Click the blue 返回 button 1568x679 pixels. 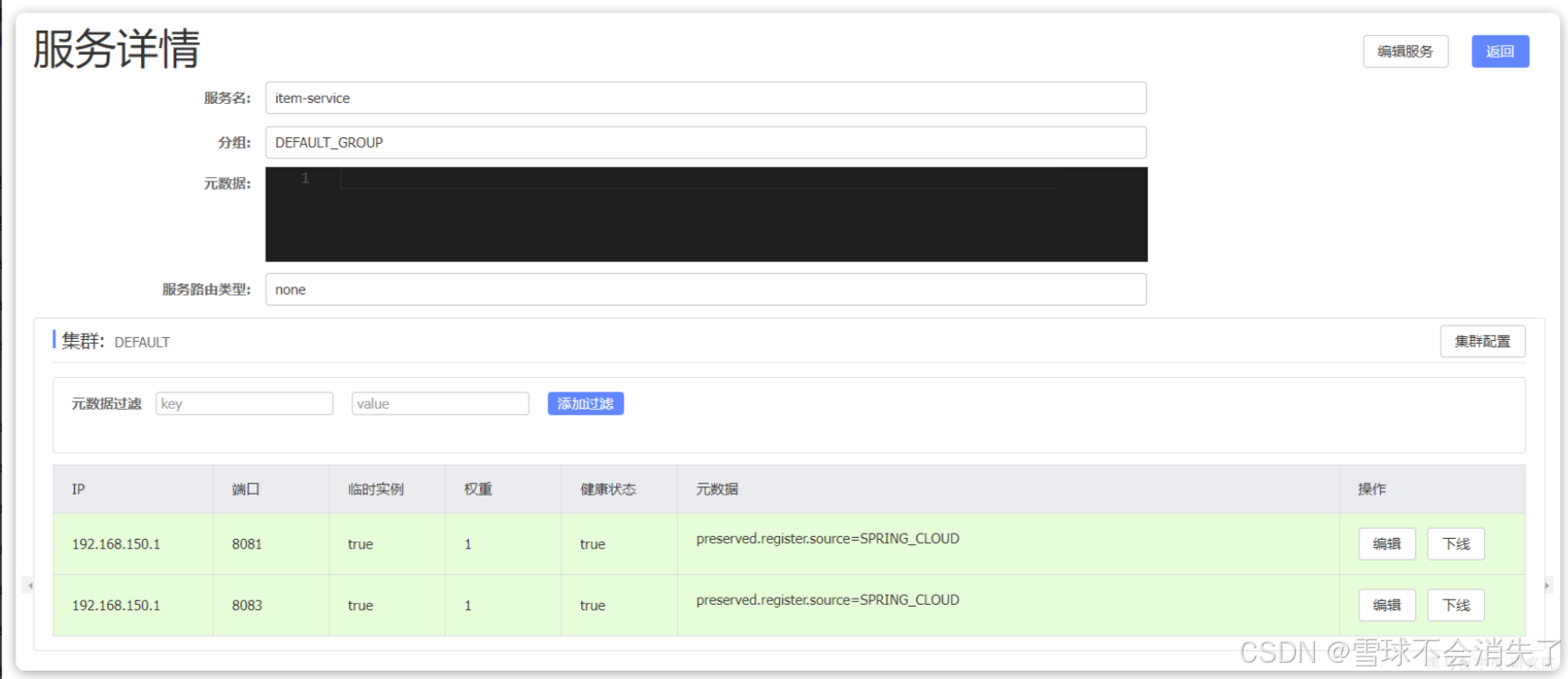pyautogui.click(x=1500, y=52)
